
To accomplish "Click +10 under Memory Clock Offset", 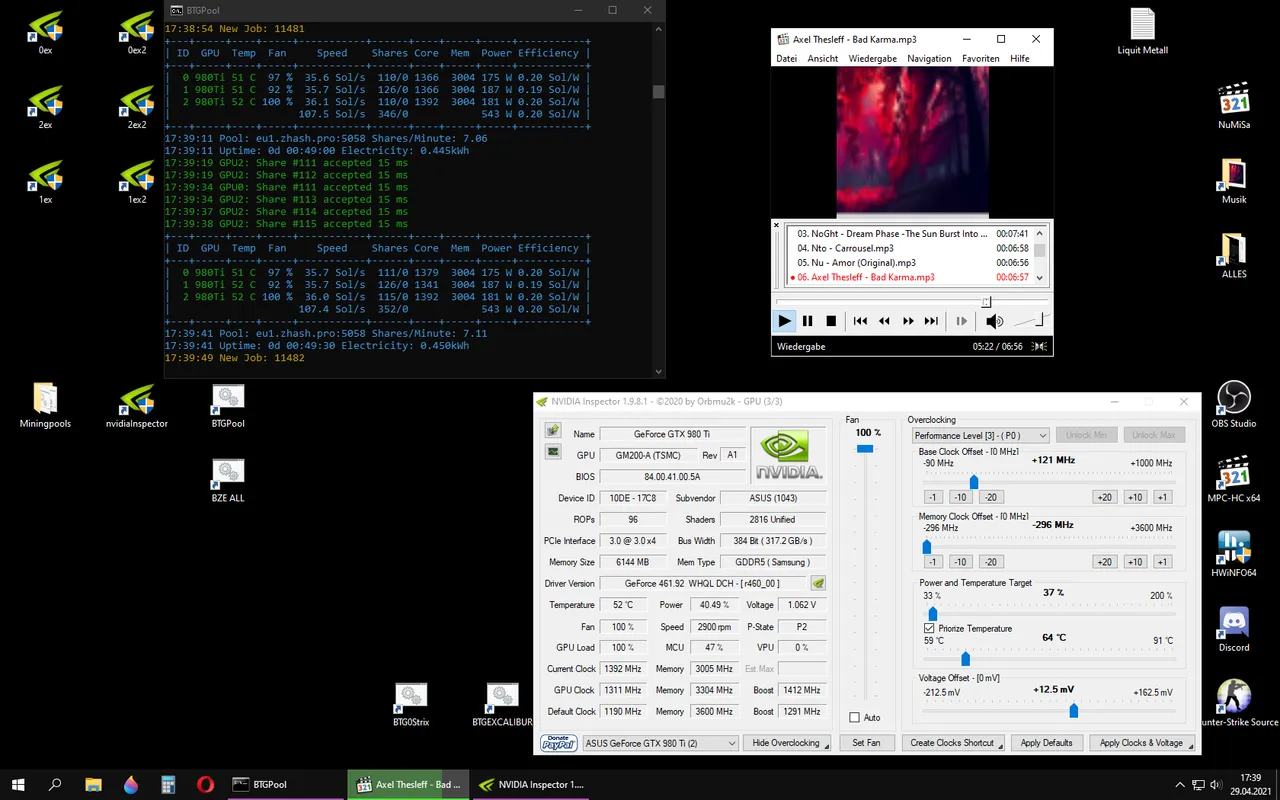I will pos(1135,562).
